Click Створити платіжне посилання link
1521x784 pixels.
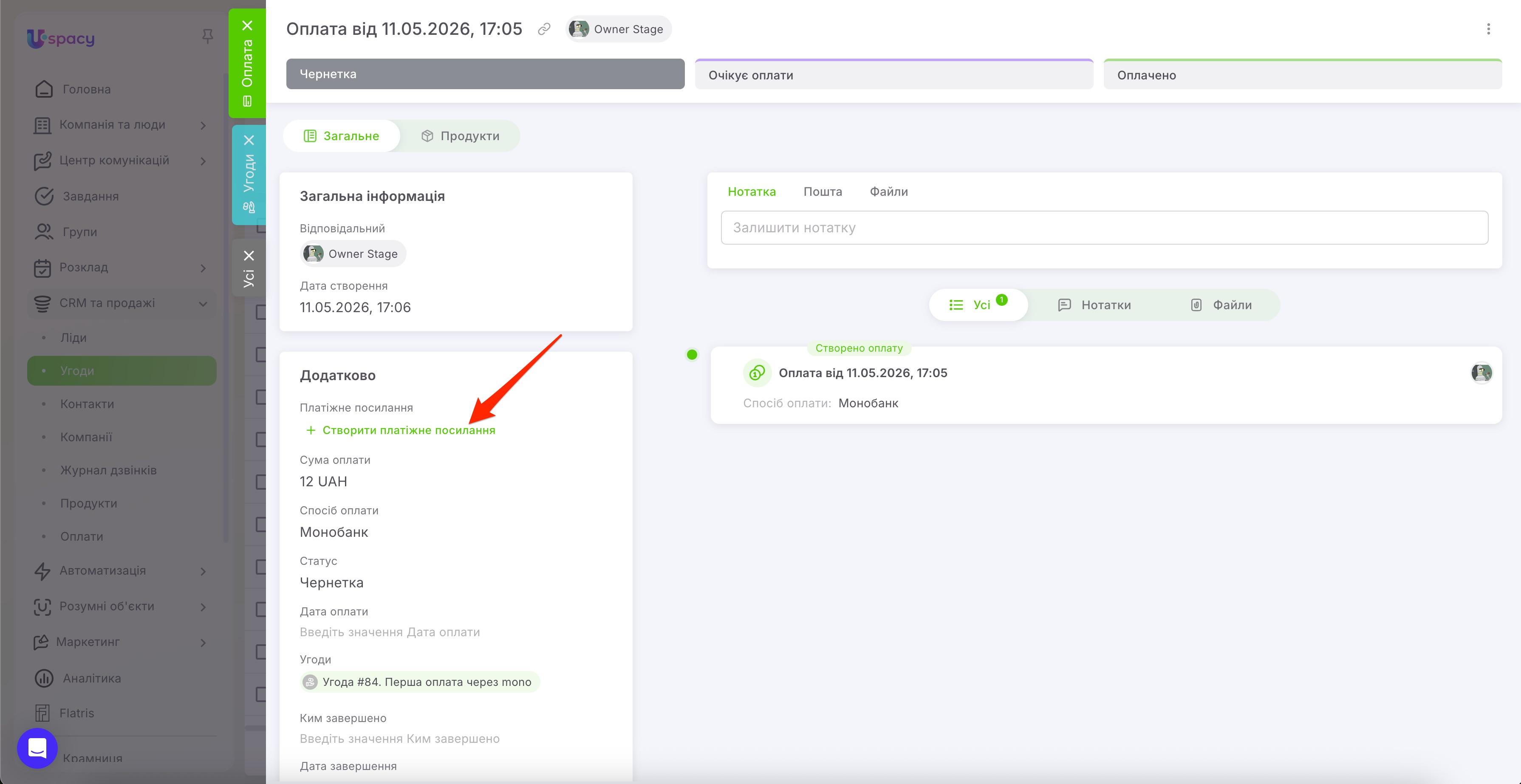coord(400,430)
